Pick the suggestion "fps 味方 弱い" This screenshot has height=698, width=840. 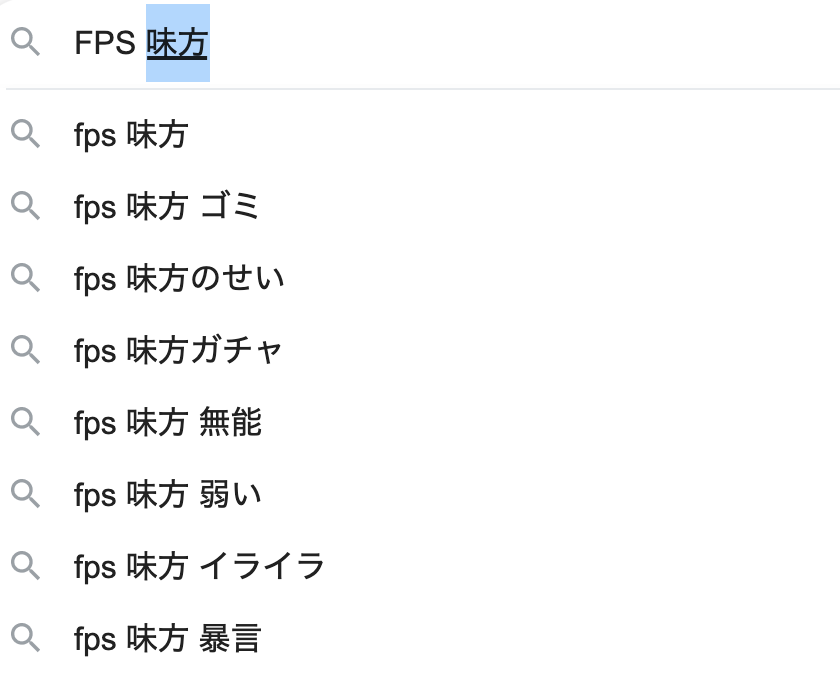click(x=167, y=494)
